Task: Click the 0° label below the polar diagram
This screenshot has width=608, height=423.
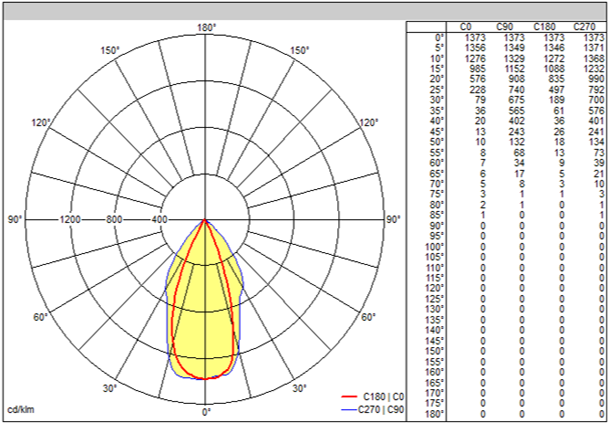Action: pos(206,412)
